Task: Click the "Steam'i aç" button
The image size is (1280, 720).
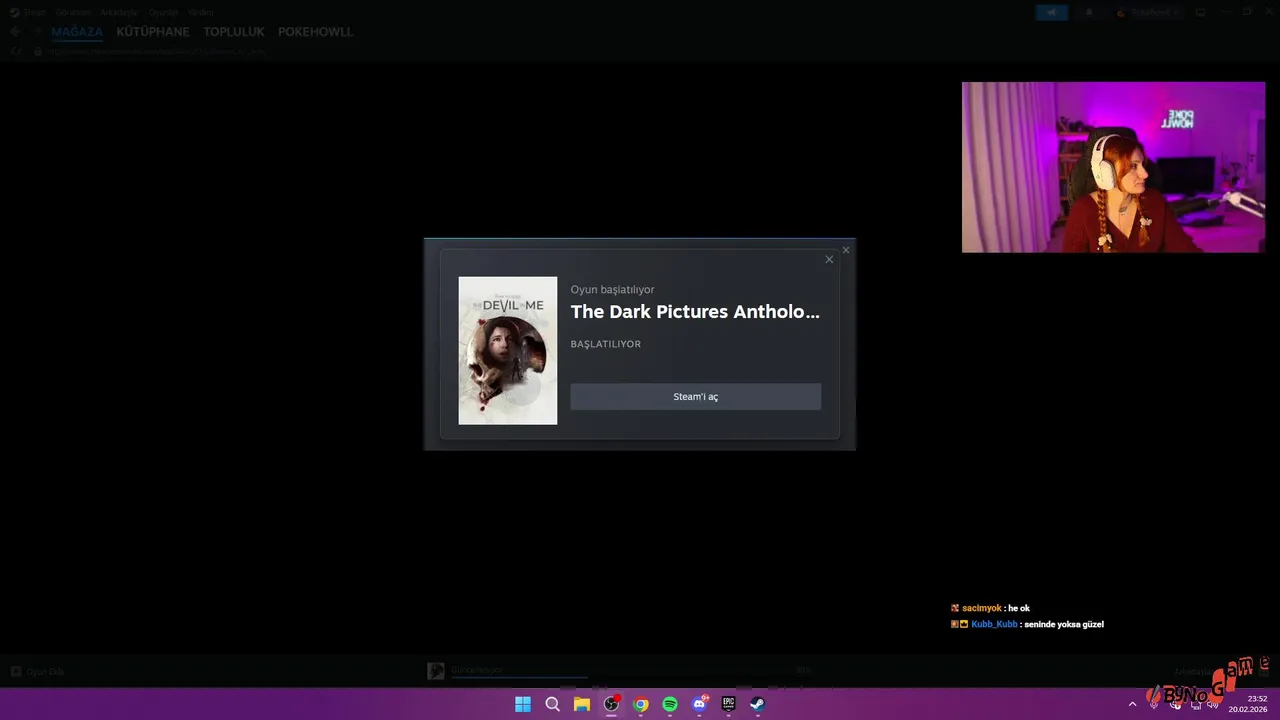Action: 695,397
